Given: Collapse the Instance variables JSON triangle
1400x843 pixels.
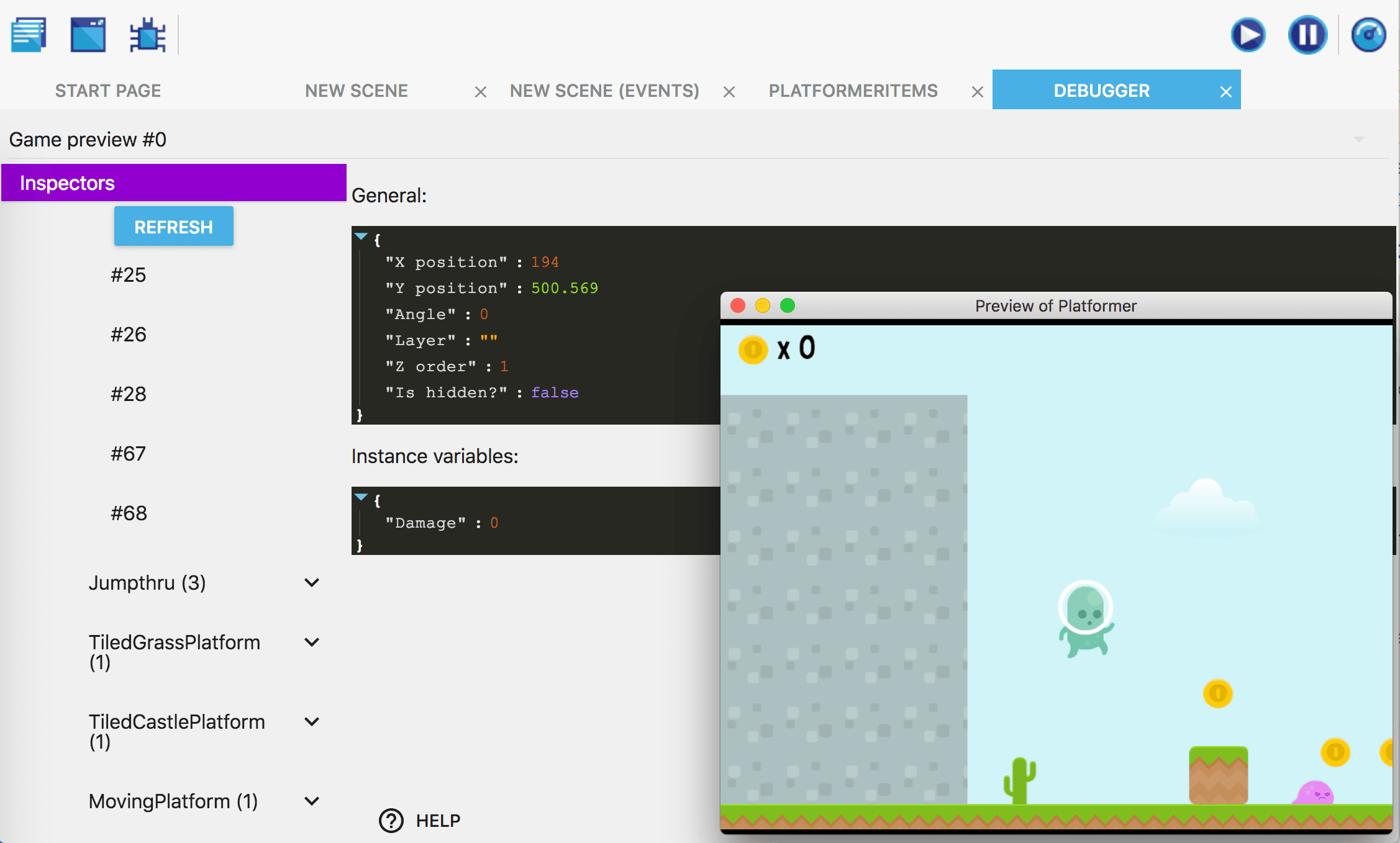Looking at the screenshot, I should point(361,497).
